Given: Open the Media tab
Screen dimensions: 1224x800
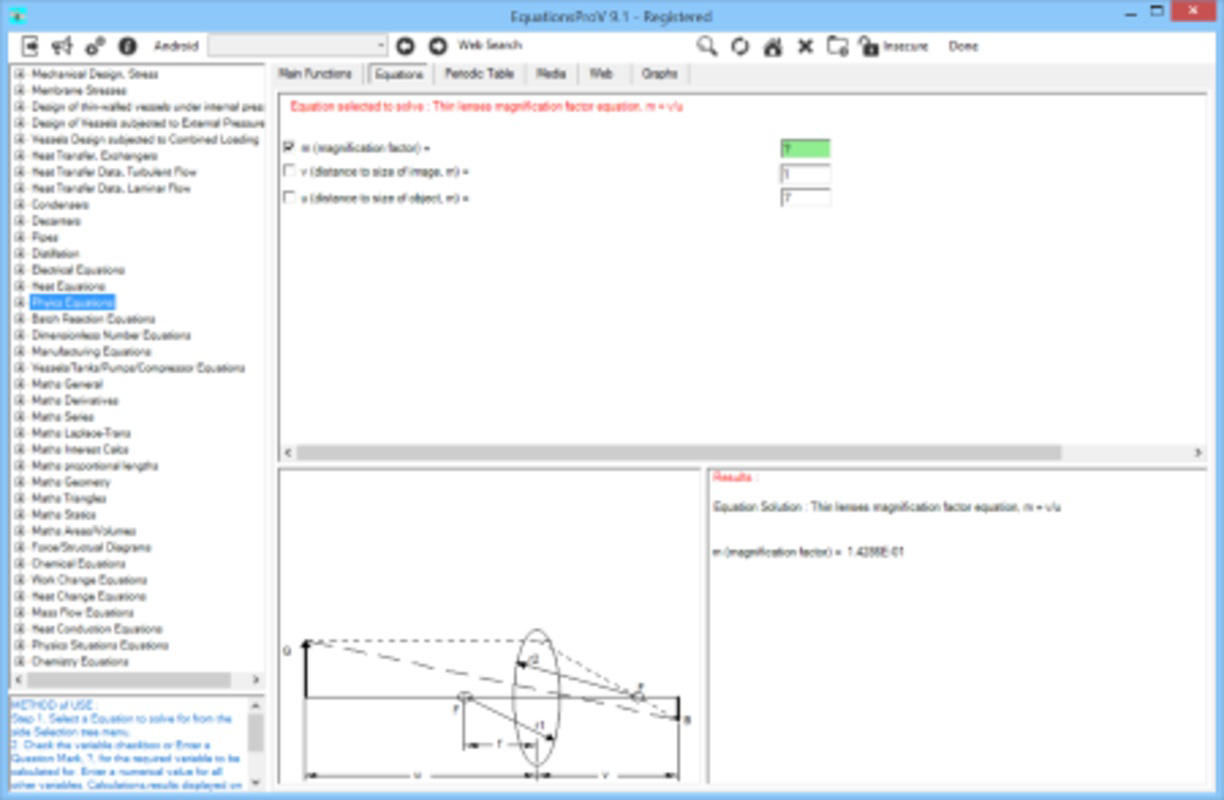Looking at the screenshot, I should (x=550, y=74).
